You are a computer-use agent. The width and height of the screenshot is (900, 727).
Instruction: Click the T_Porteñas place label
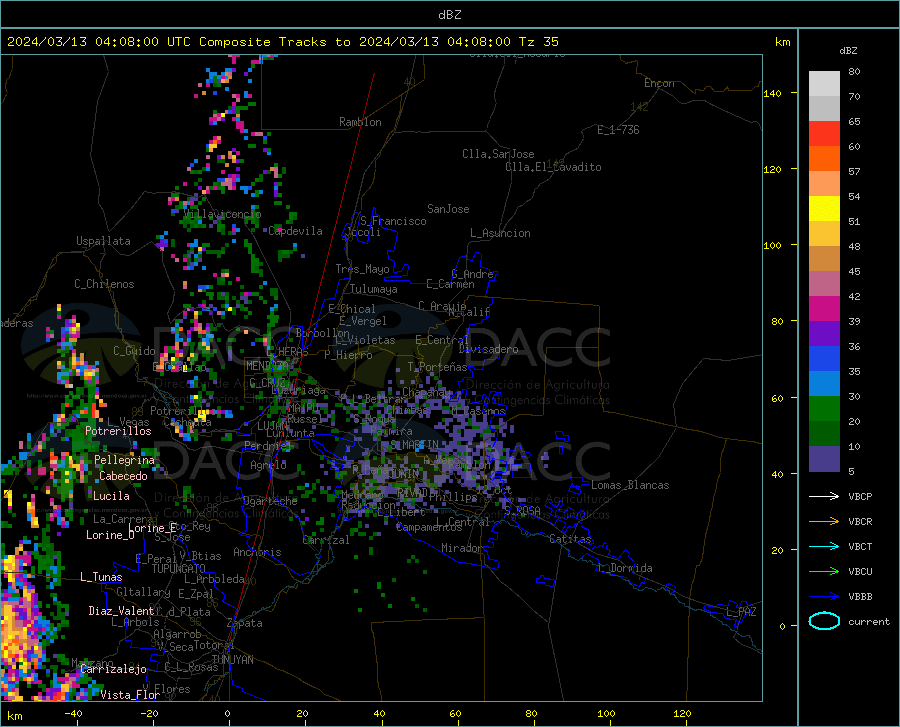click(x=437, y=367)
